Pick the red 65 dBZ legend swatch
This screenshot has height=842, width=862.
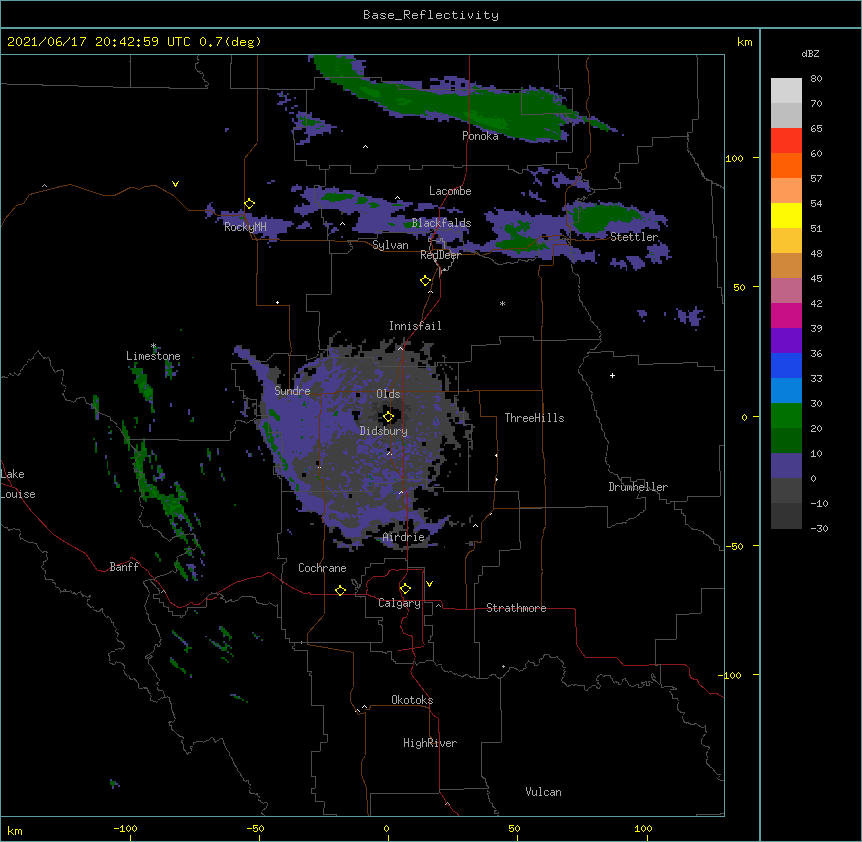[786, 140]
